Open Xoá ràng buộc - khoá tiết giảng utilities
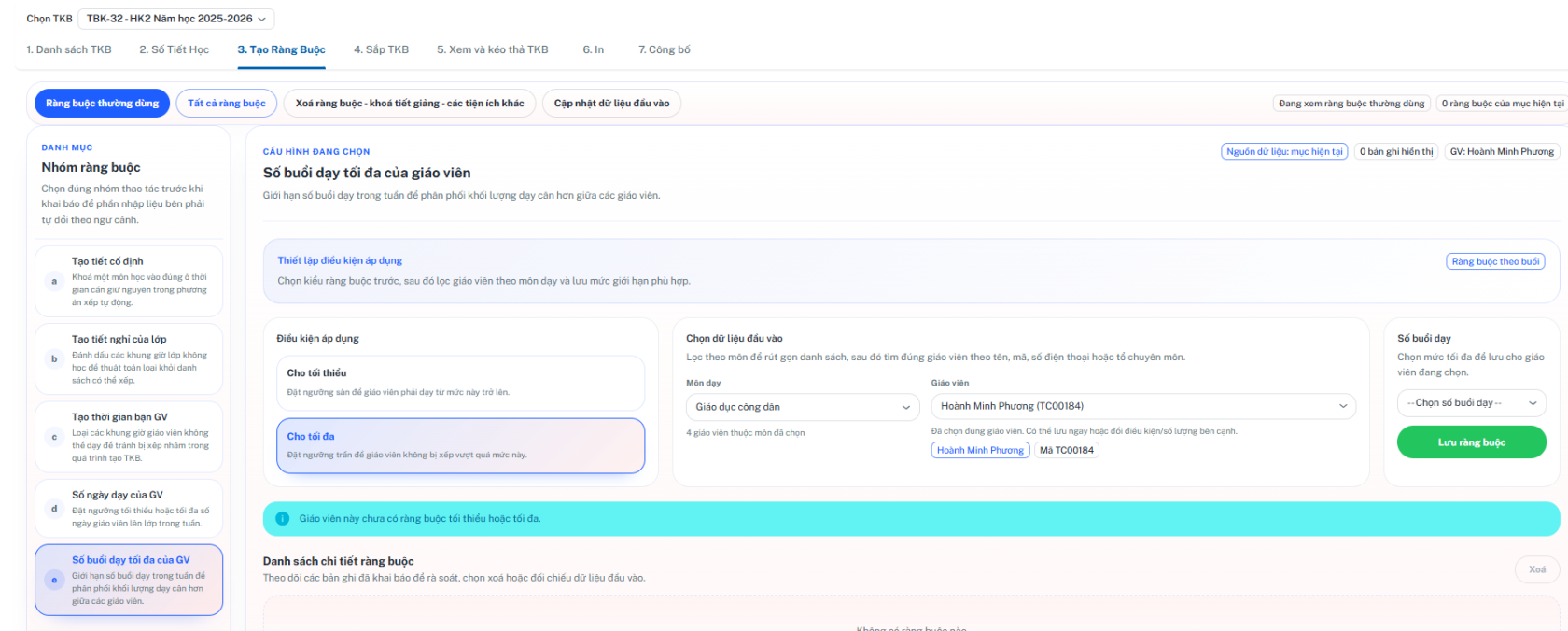The height and width of the screenshot is (631, 1568). pyautogui.click(x=410, y=104)
